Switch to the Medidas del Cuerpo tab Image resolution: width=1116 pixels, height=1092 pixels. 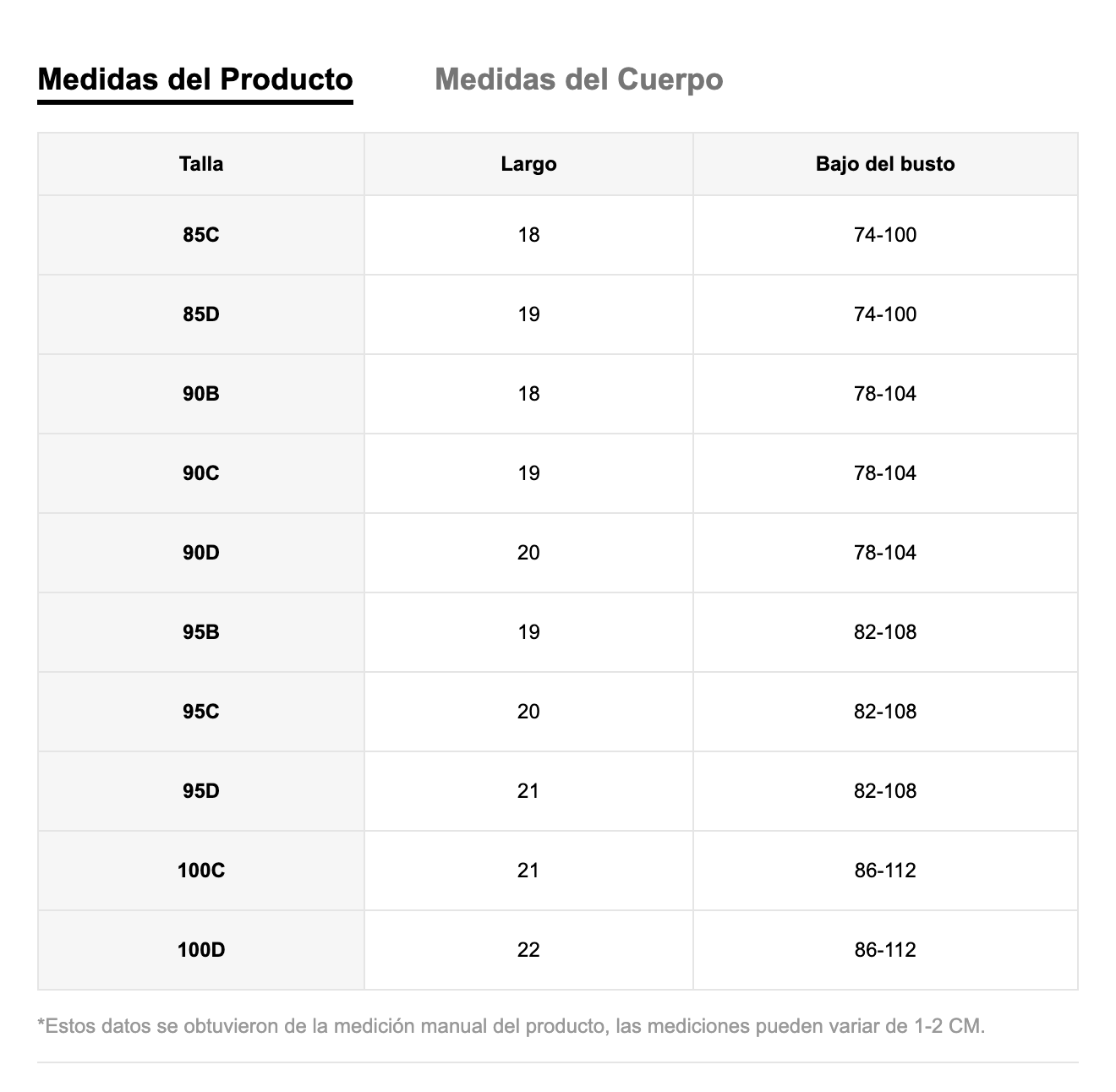[578, 79]
